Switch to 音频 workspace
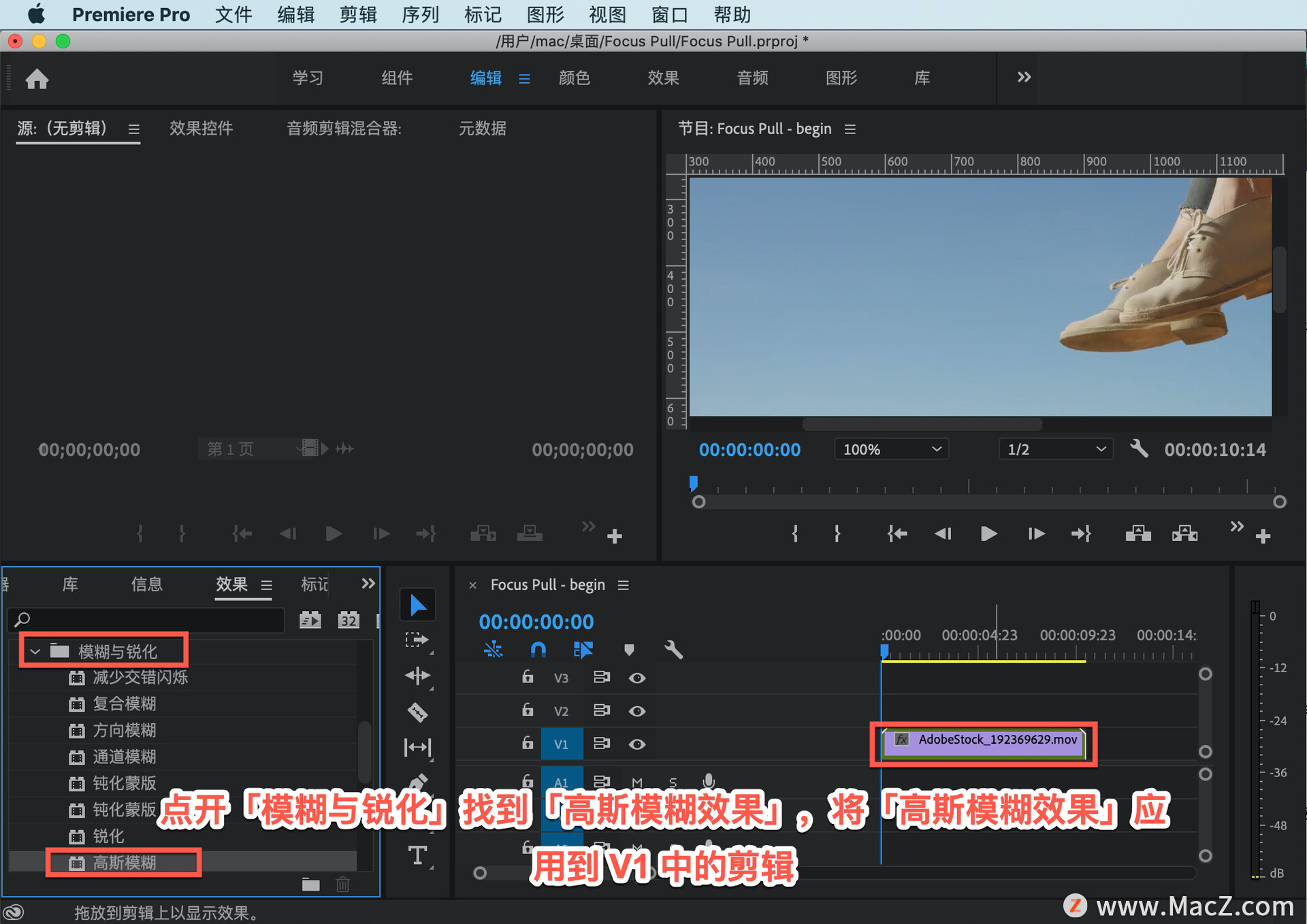Viewport: 1307px width, 924px height. point(752,78)
